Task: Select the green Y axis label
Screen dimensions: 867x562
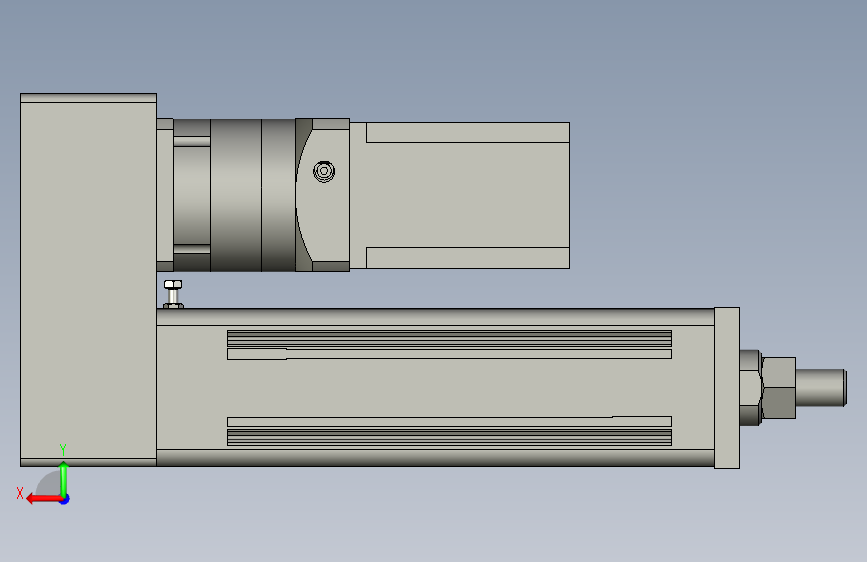Action: (x=63, y=449)
